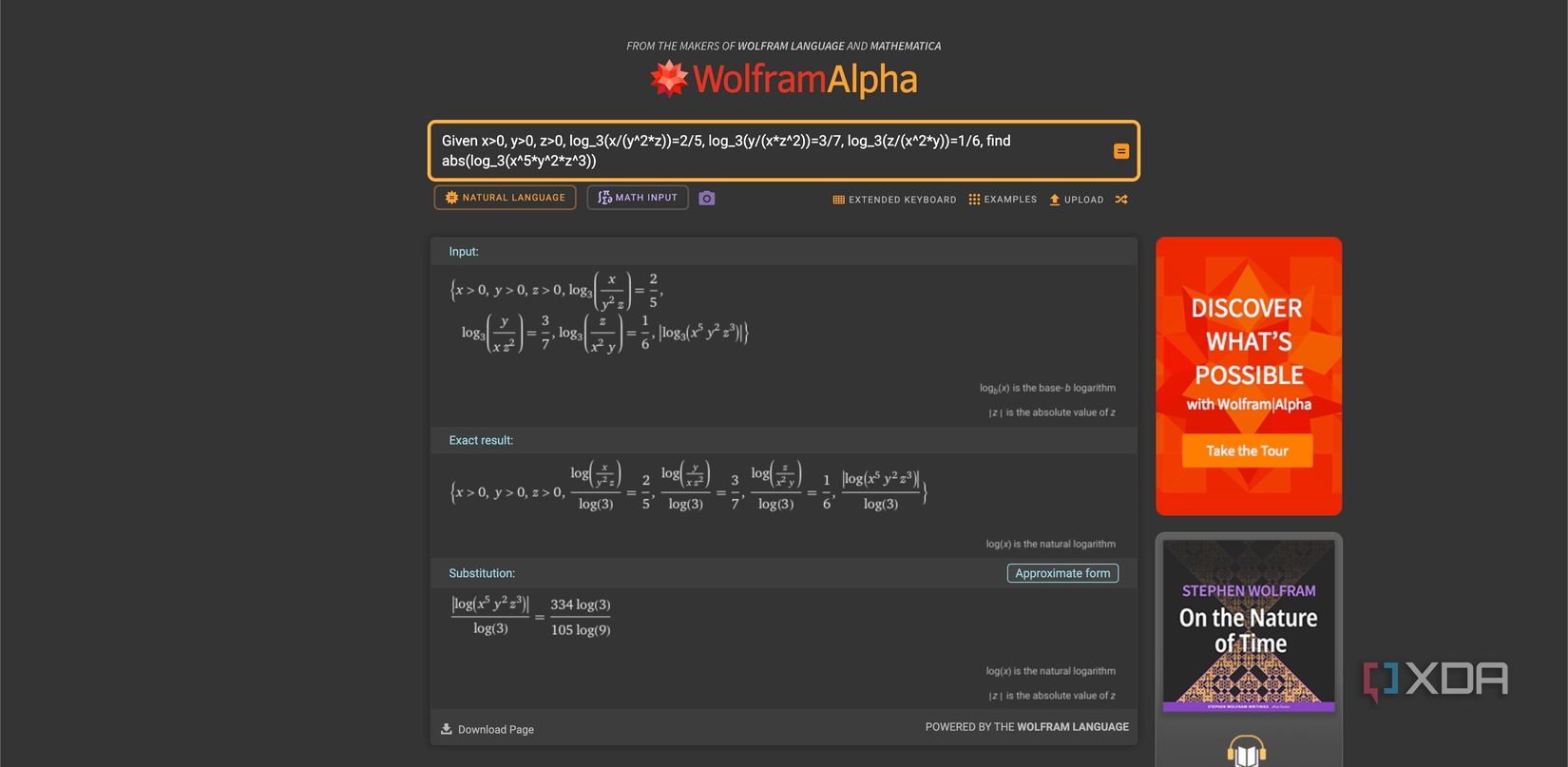Click the download arrow icon beside Download Page
Screen dimensions: 1568x767
tap(447, 729)
